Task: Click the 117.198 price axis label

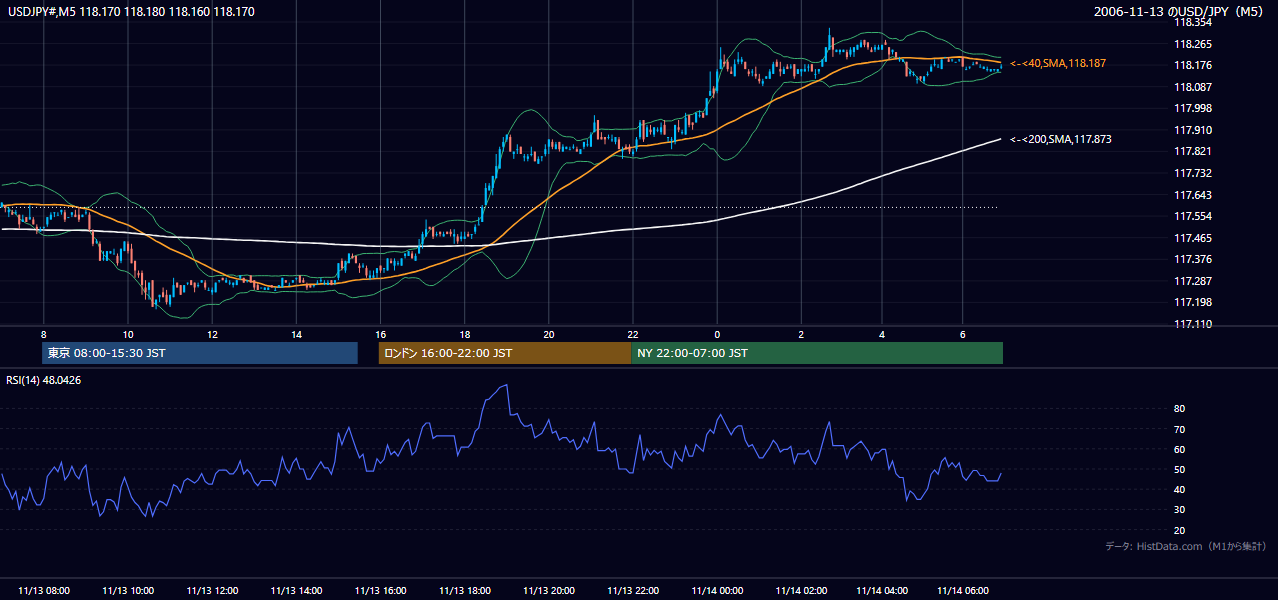Action: click(1193, 302)
